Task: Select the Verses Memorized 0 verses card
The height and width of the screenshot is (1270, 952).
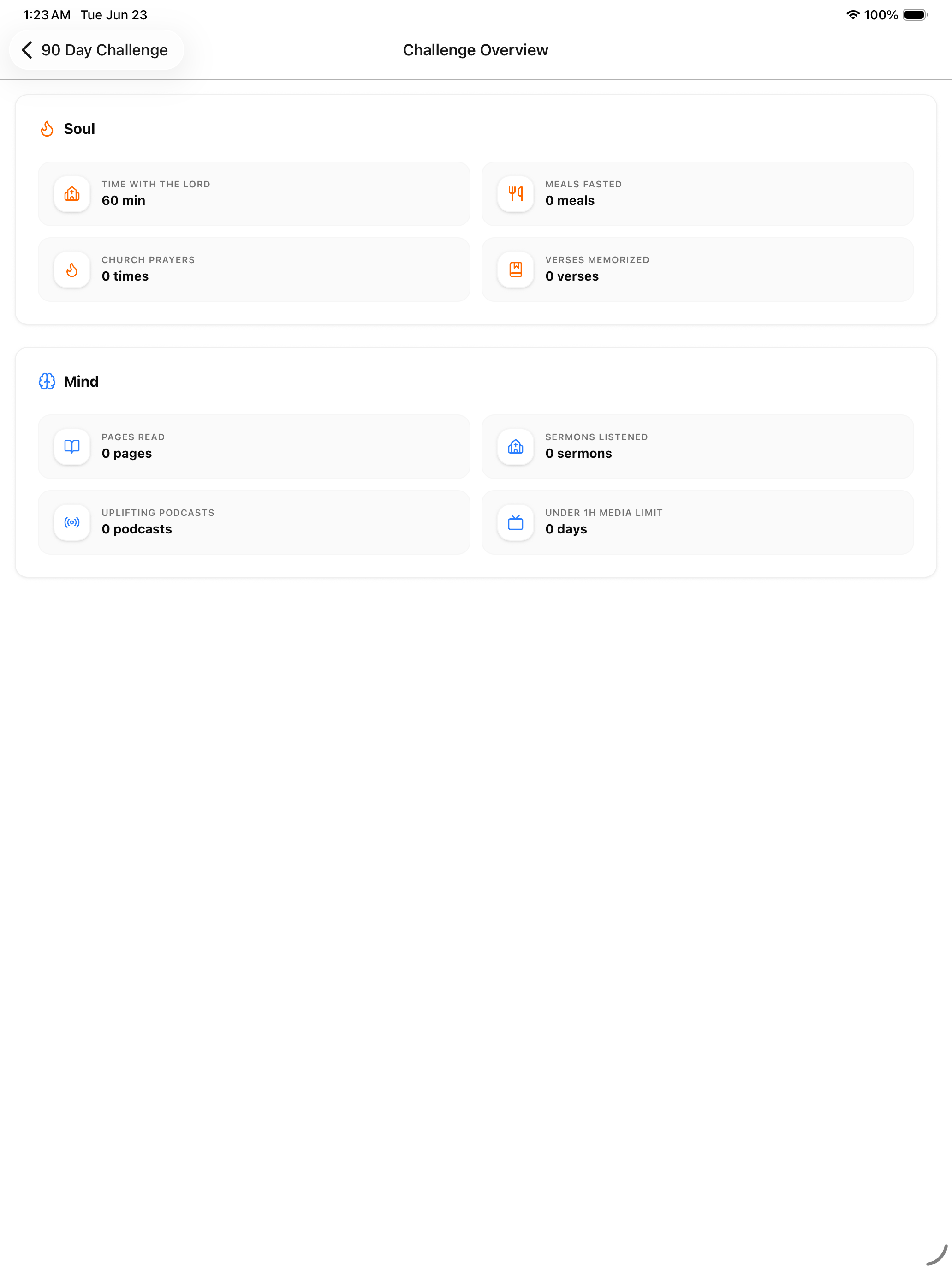Action: pyautogui.click(x=697, y=270)
